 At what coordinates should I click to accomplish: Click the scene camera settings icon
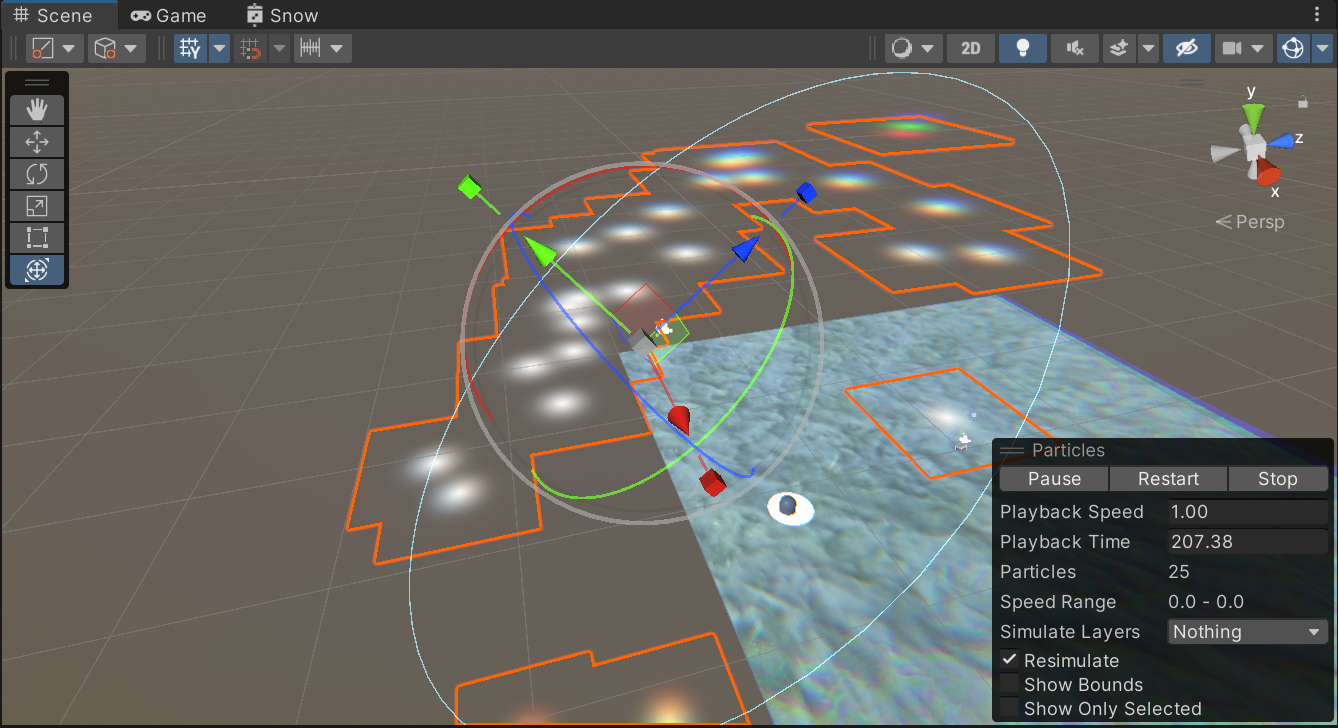[1231, 48]
